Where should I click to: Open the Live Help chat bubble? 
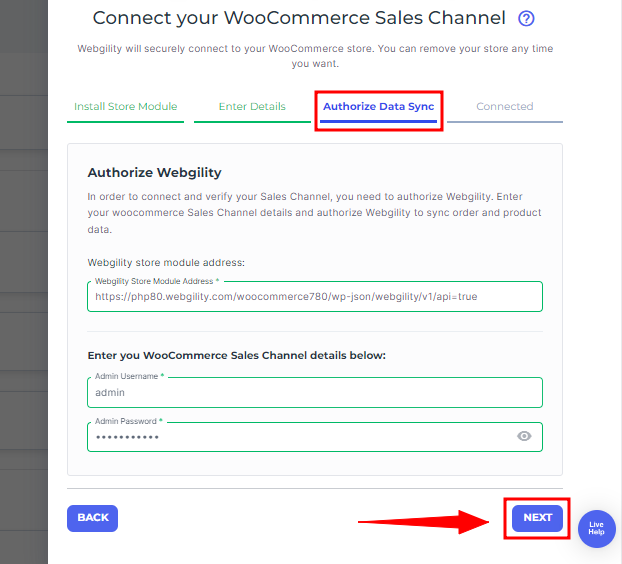click(x=596, y=528)
